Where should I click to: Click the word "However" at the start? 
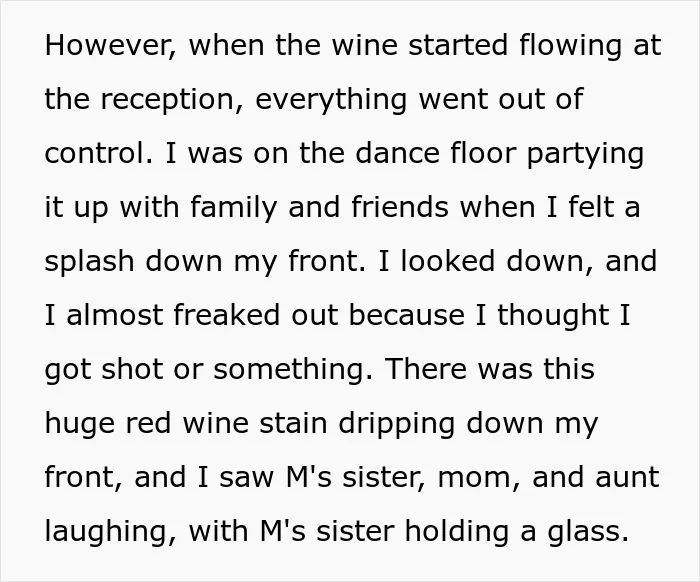[x=110, y=46]
